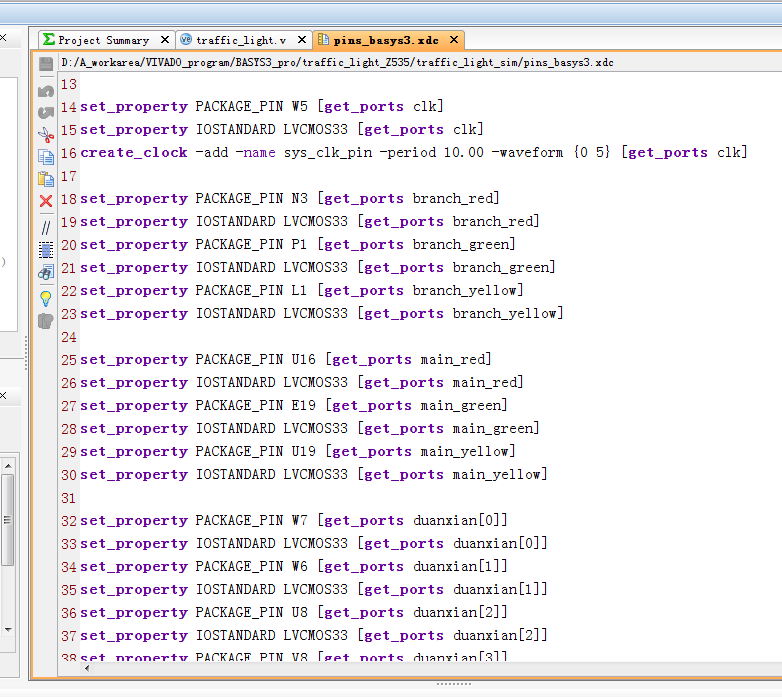Close the pins_basys3.xdc tab
Image resolution: width=782 pixels, height=697 pixels.
[453, 40]
